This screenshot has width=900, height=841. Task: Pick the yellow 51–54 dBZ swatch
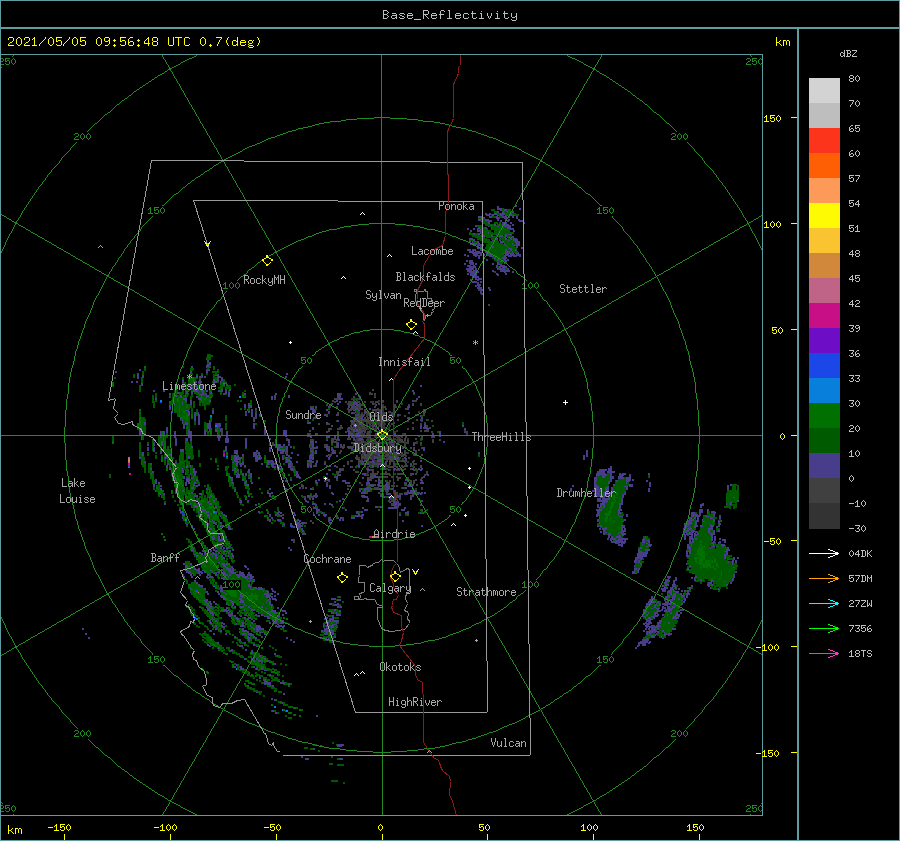point(824,216)
